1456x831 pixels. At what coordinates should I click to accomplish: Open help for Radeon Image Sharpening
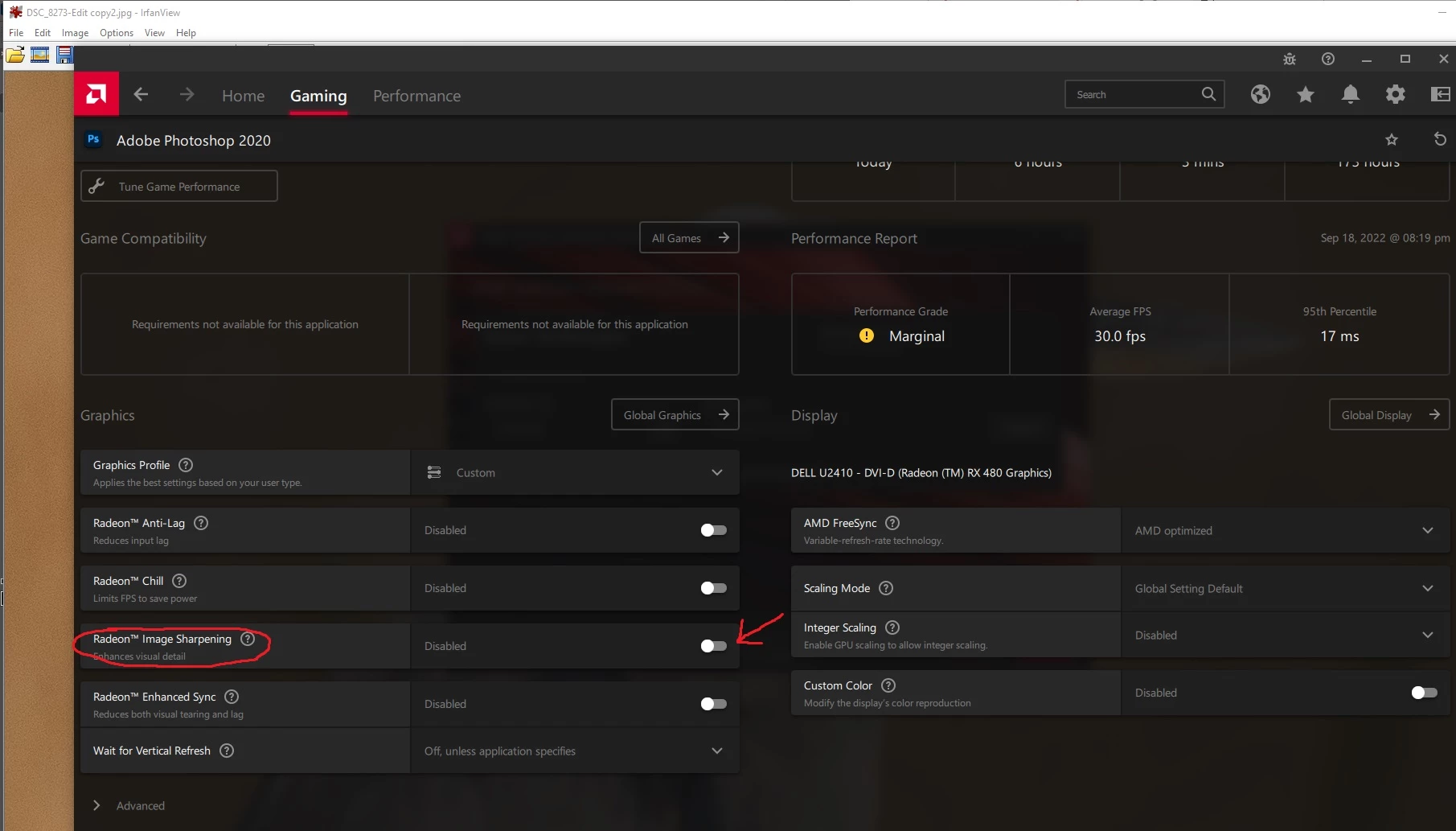248,639
